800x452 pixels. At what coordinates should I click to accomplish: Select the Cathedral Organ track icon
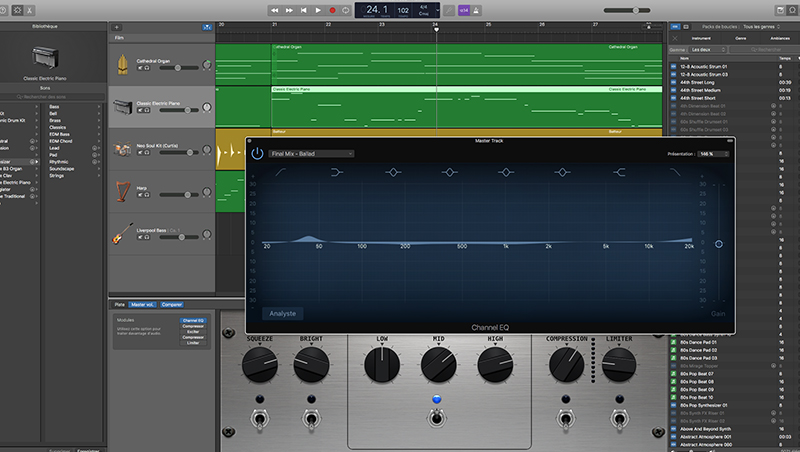(122, 64)
